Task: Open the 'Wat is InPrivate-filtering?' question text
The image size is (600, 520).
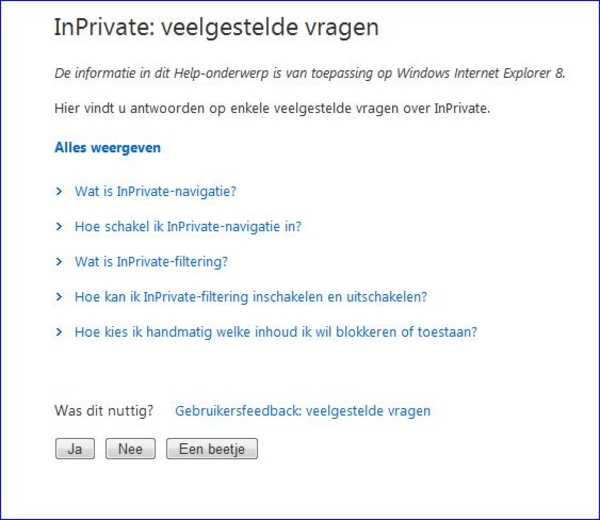Action: tap(151, 262)
